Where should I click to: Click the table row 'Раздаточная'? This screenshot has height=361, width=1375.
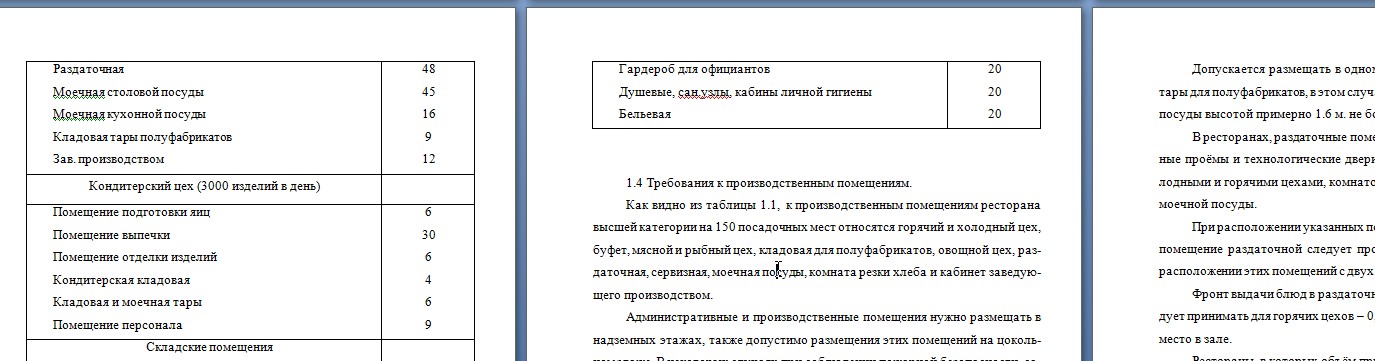[x=251, y=70]
